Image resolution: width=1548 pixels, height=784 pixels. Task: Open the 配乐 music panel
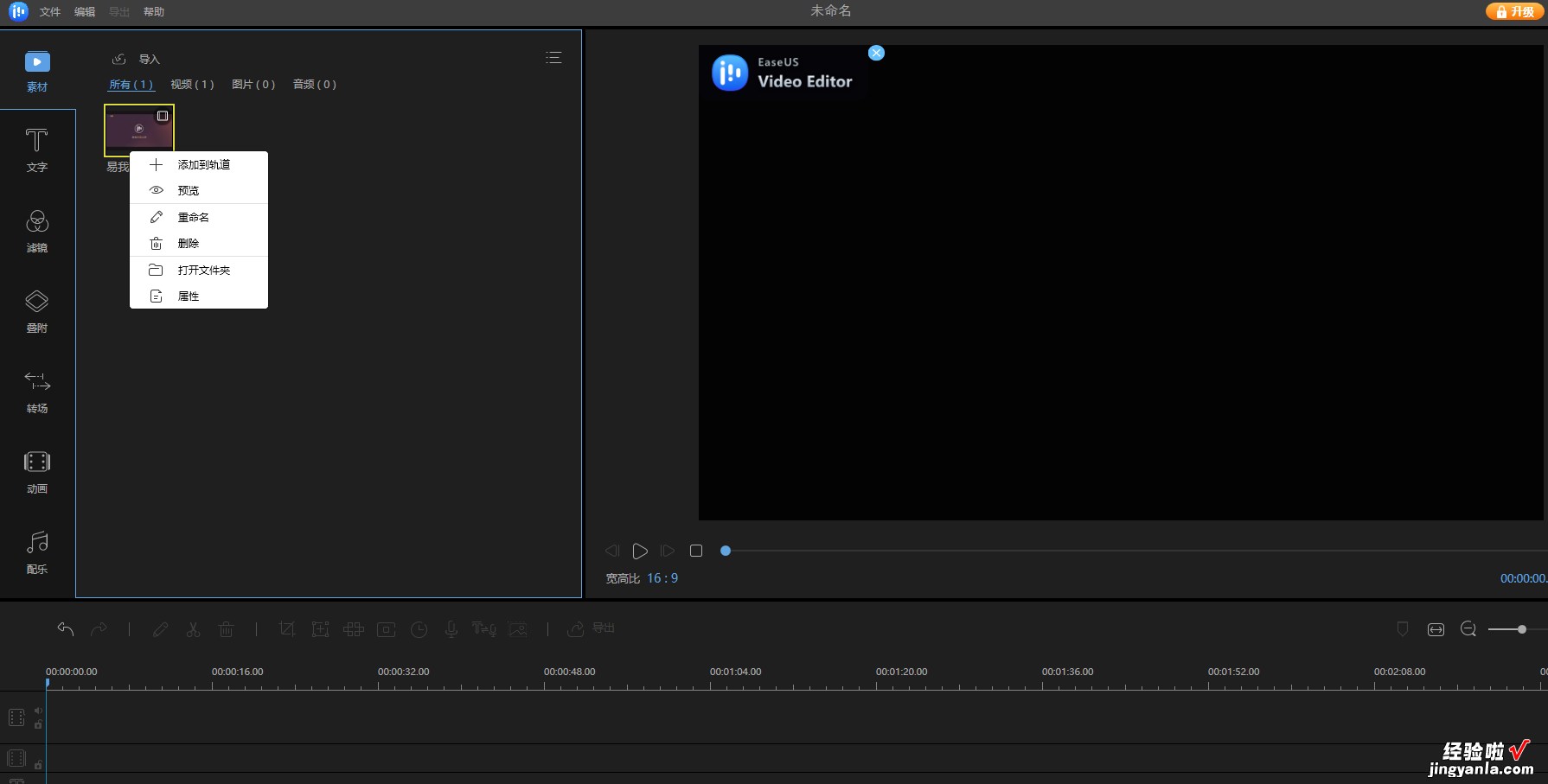(37, 553)
